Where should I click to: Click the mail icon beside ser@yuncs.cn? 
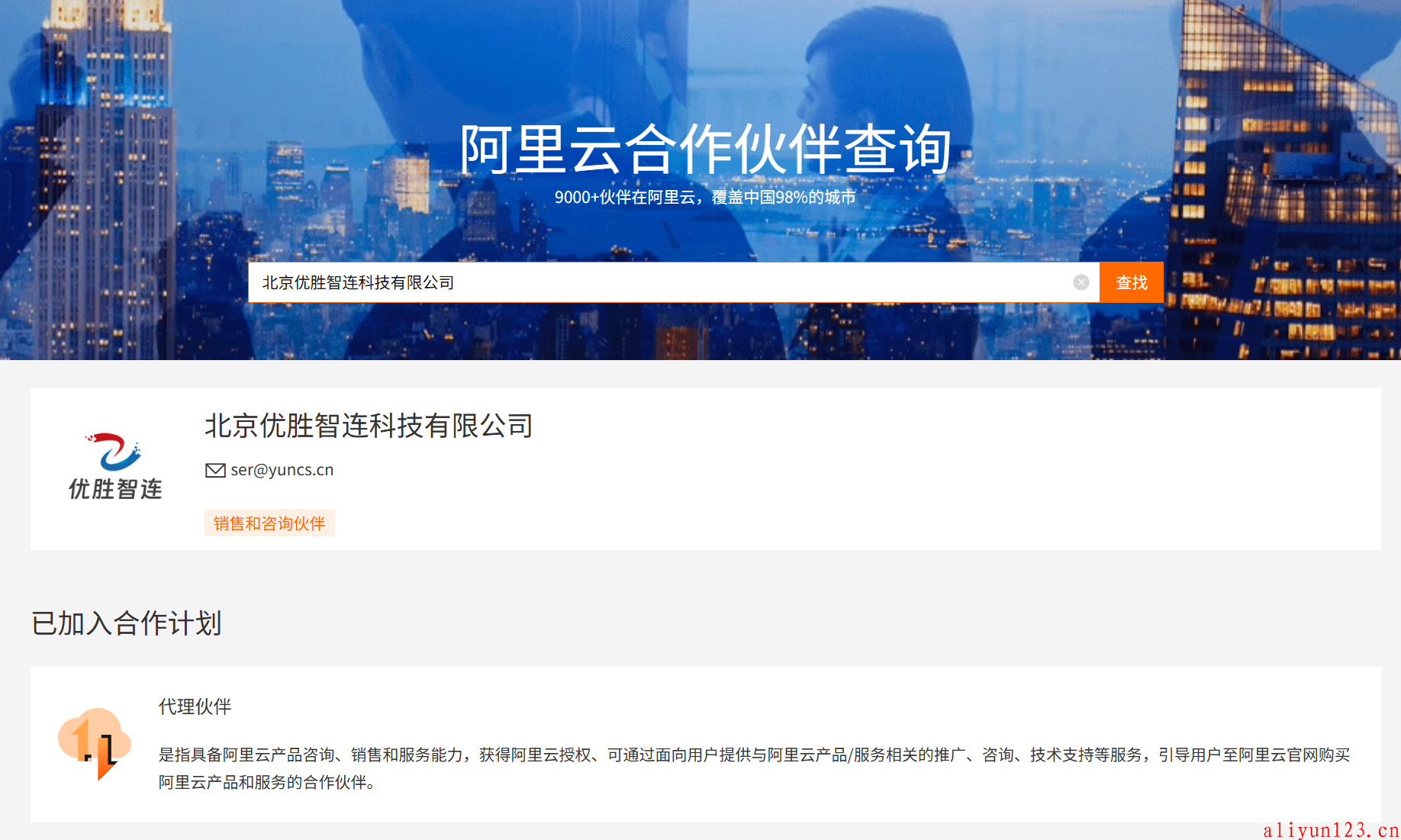215,470
